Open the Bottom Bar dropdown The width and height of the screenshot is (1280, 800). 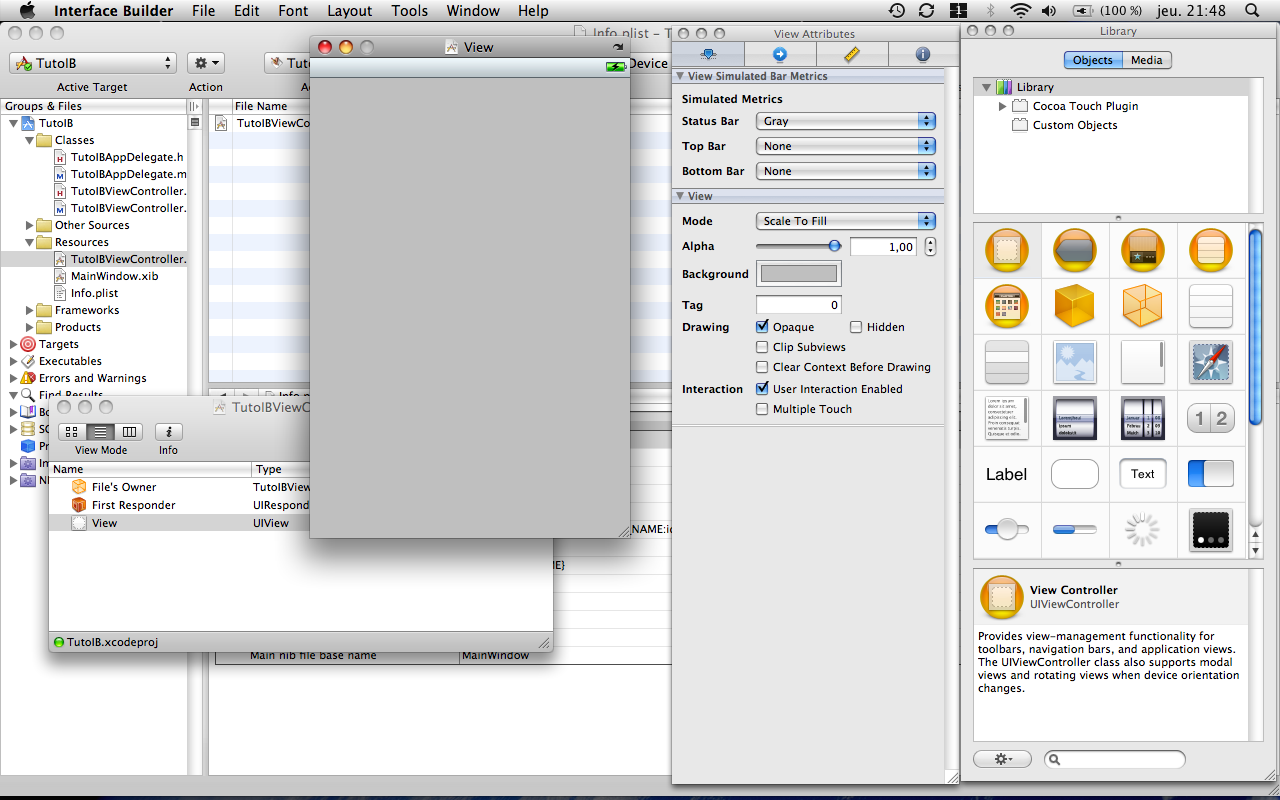(x=846, y=171)
